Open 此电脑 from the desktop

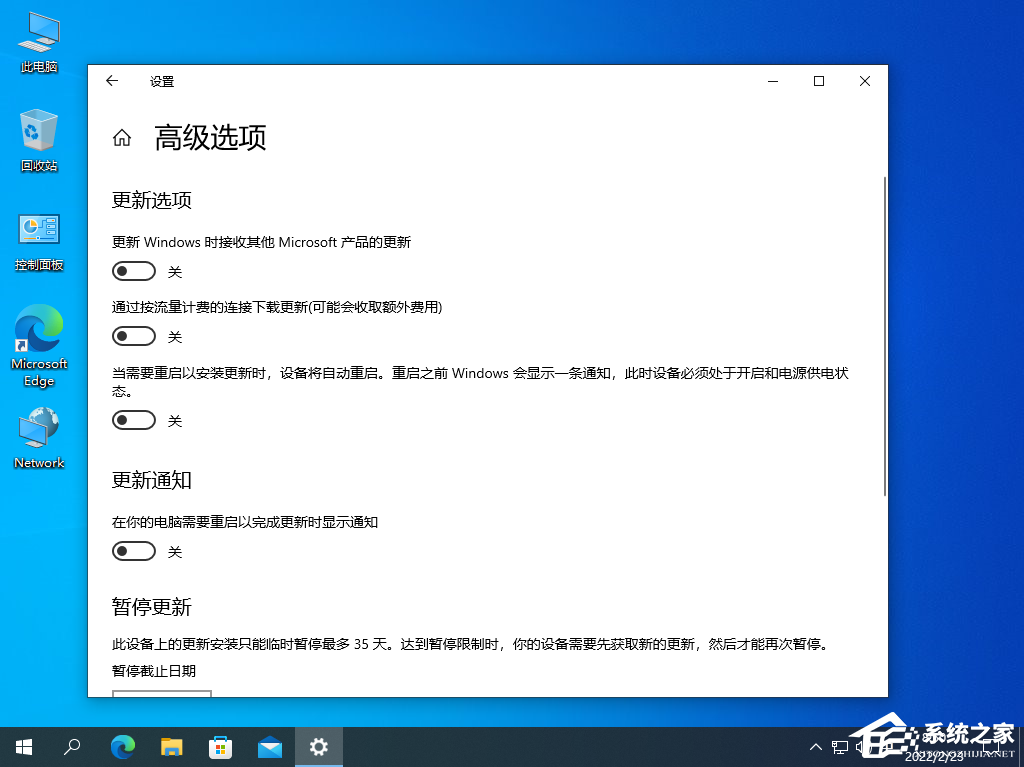(38, 37)
